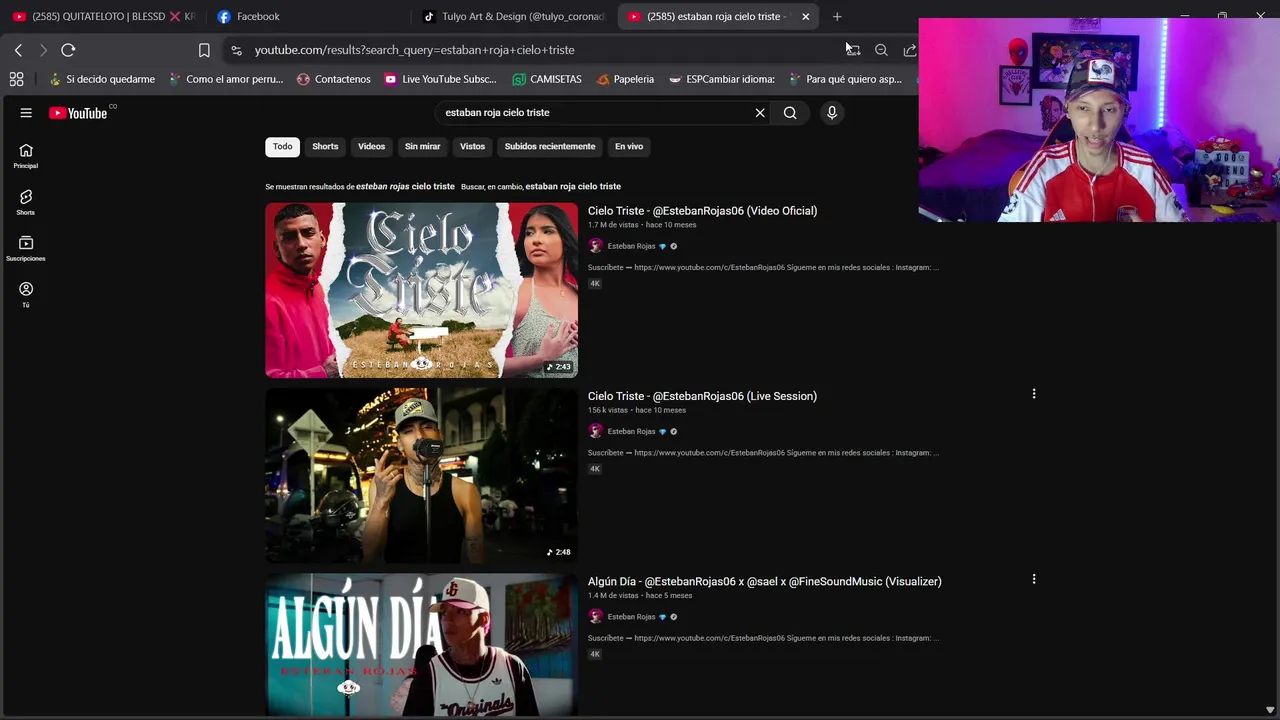Switch to the QUITATELOTO BLESSD tab

point(103,17)
